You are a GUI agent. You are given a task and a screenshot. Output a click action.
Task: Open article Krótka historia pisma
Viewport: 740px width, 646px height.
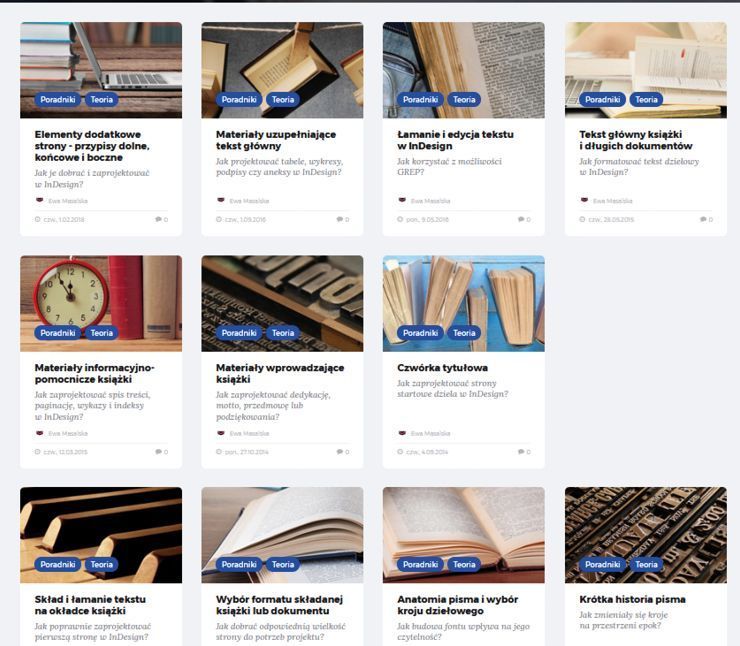tap(632, 599)
